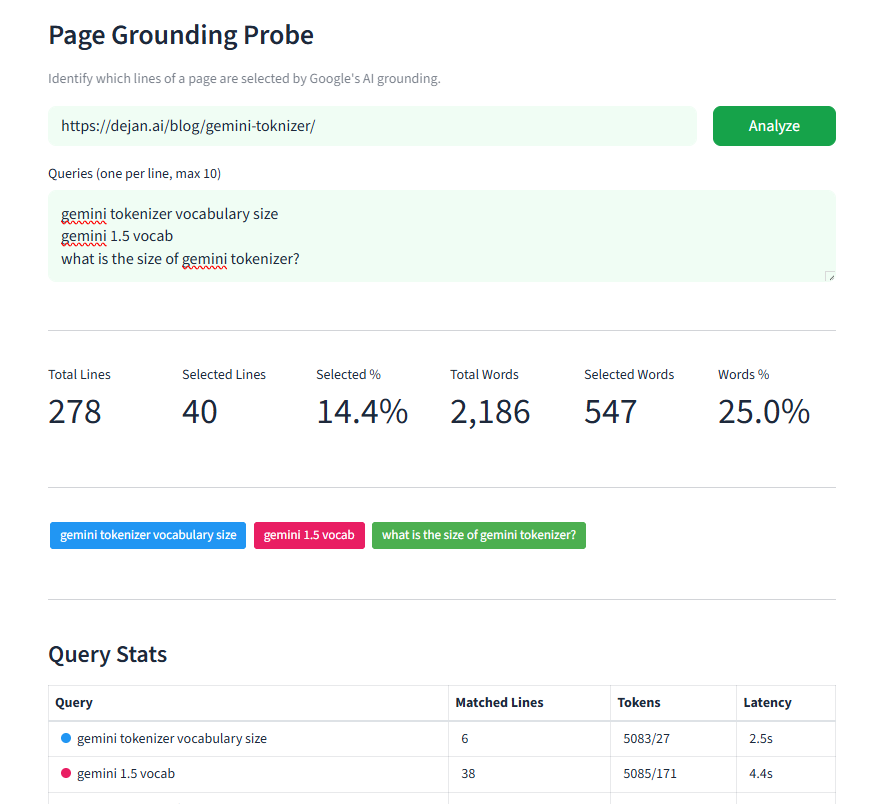Click 'what is the size of gemini tokenizer?' line in textarea
The image size is (873, 804).
(180, 259)
